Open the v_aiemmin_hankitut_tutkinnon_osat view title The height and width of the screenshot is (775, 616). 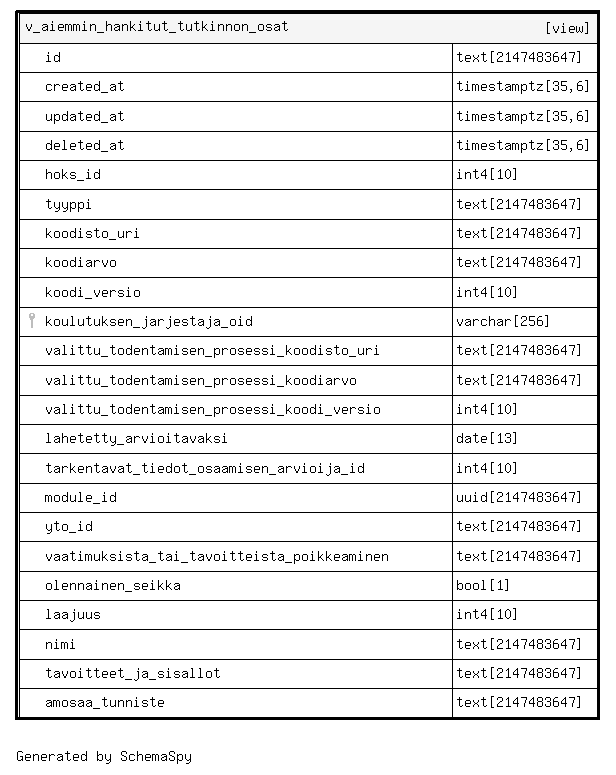(x=157, y=27)
